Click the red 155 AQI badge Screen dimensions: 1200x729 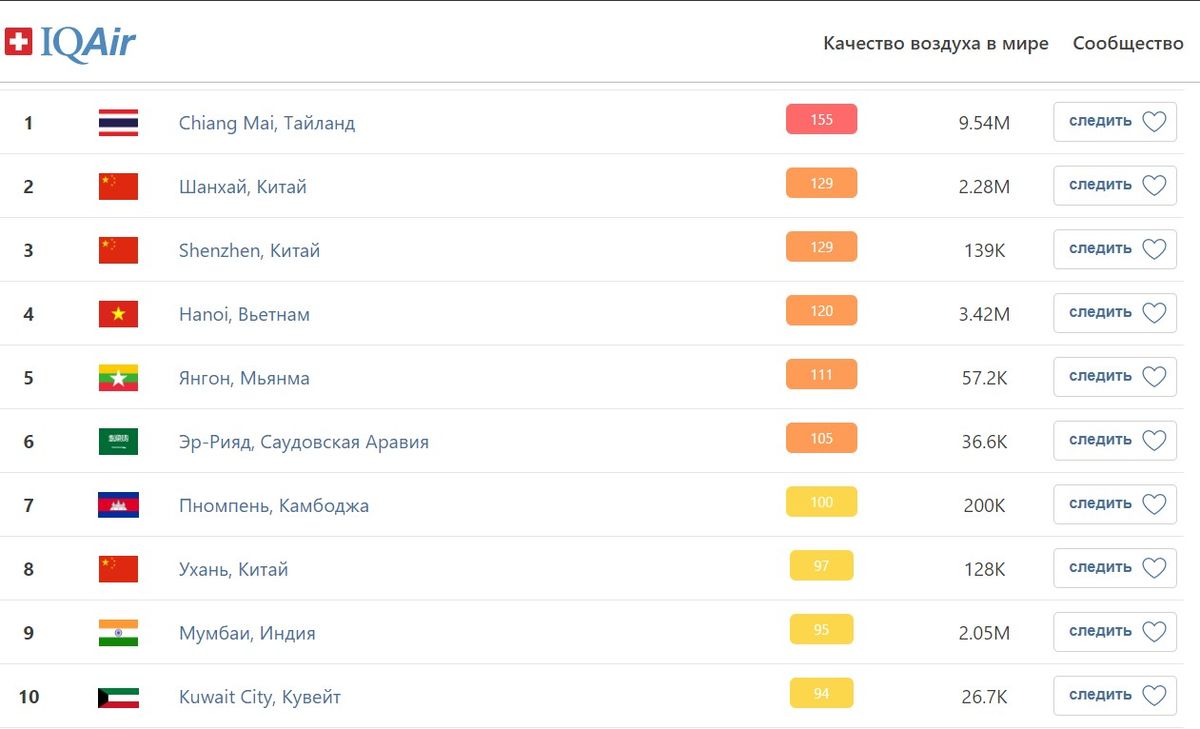[x=821, y=119]
